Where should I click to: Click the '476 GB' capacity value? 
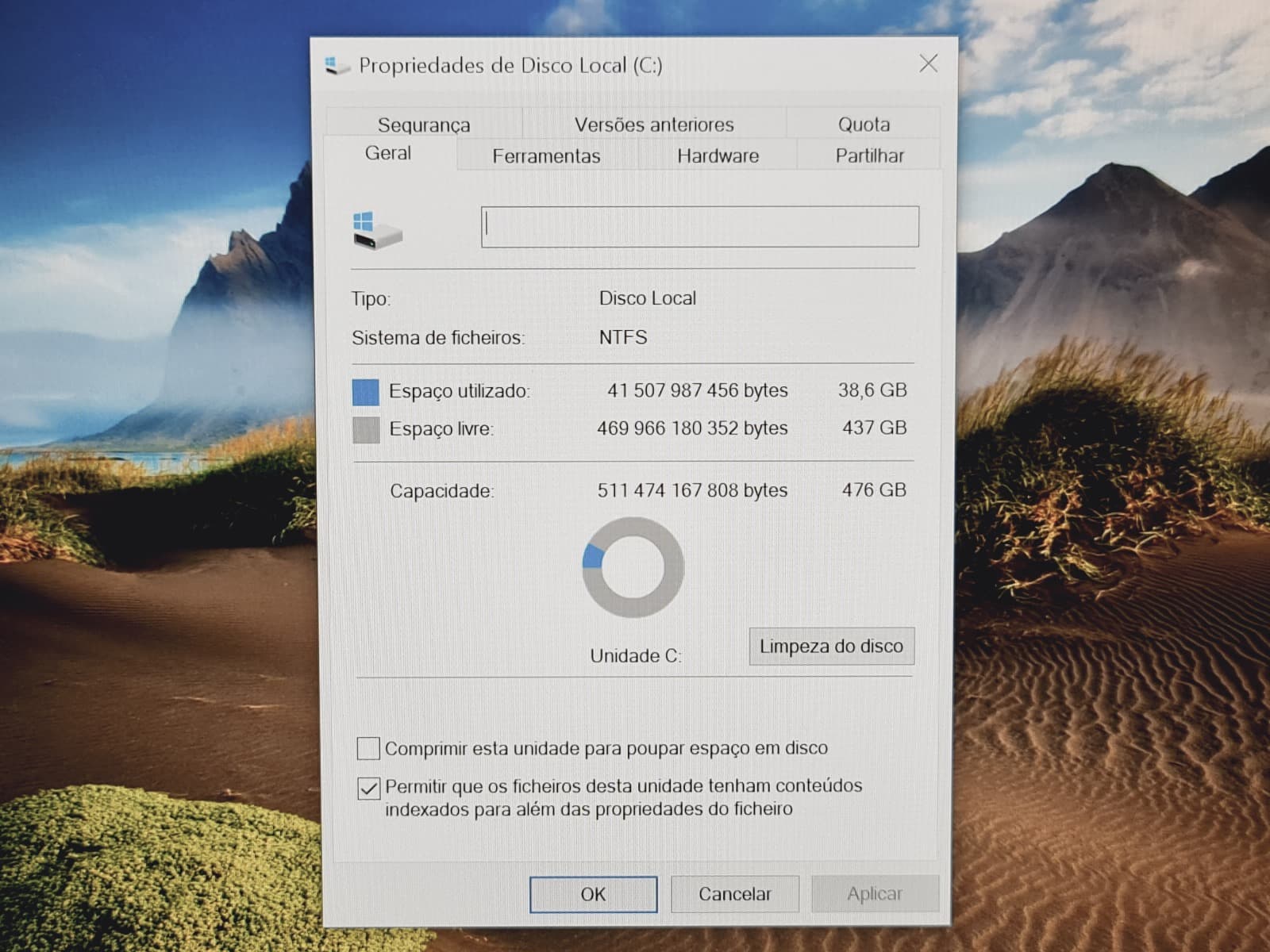coord(874,489)
